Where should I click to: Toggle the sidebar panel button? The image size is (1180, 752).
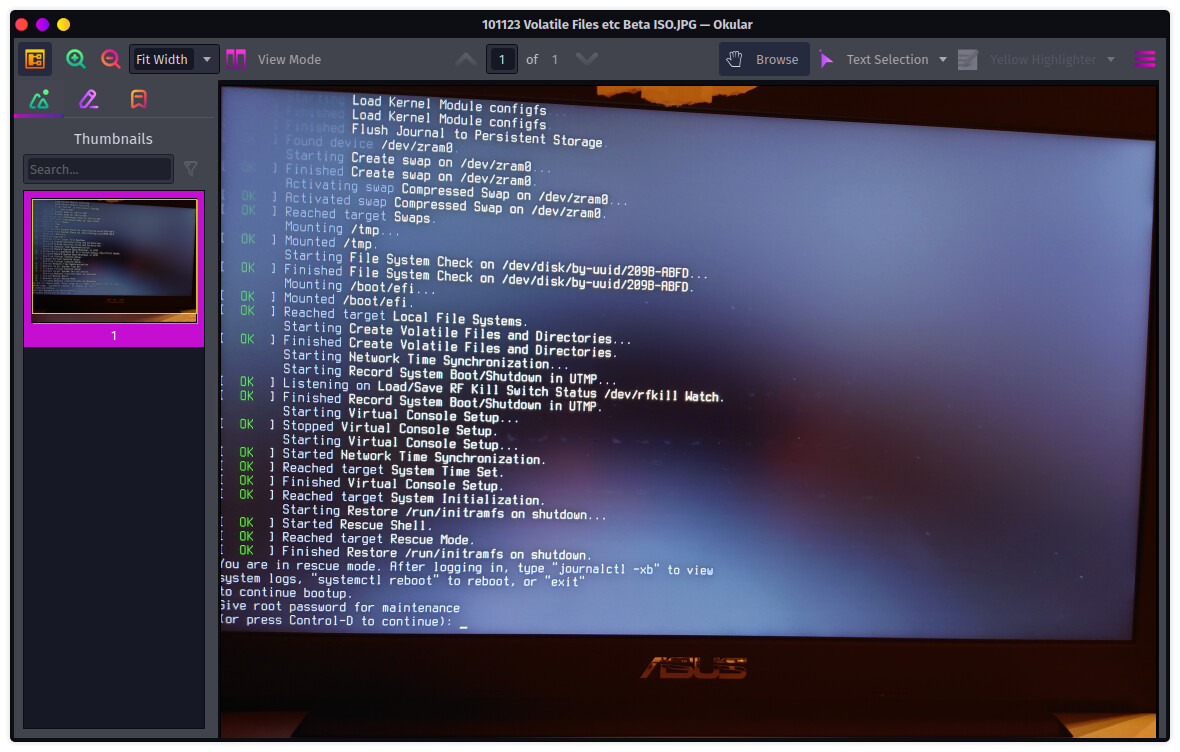(35, 59)
